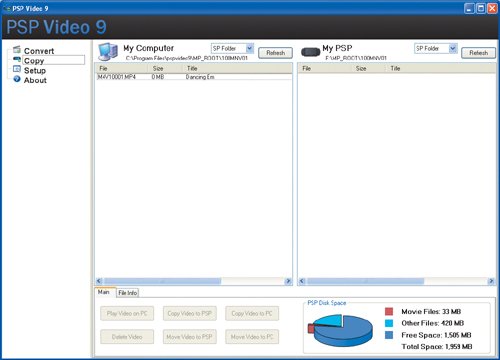Open My Computer folder dropdown
This screenshot has height=360, width=500.
tap(250, 48)
